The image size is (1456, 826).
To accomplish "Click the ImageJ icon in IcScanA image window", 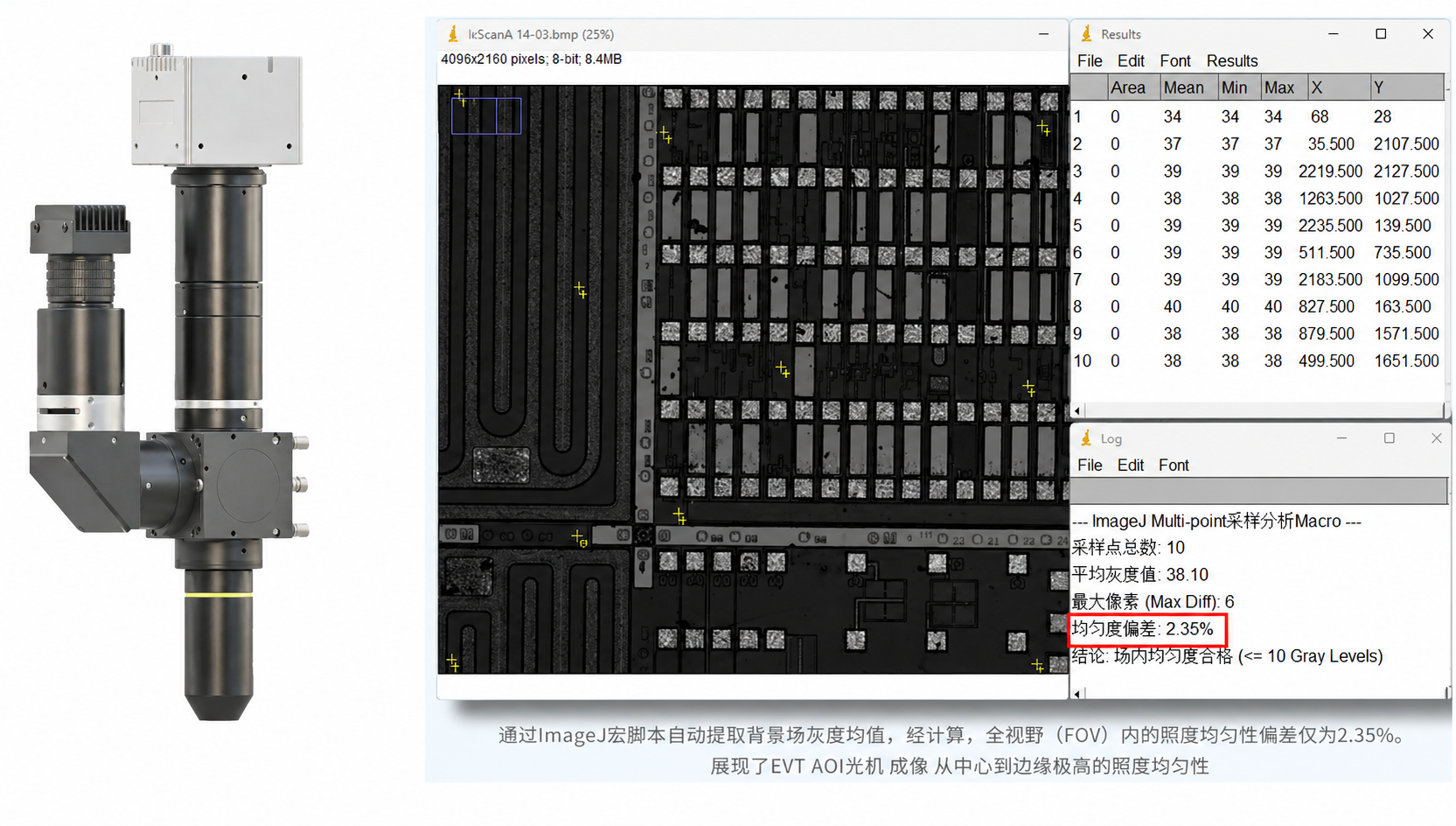I will (453, 33).
